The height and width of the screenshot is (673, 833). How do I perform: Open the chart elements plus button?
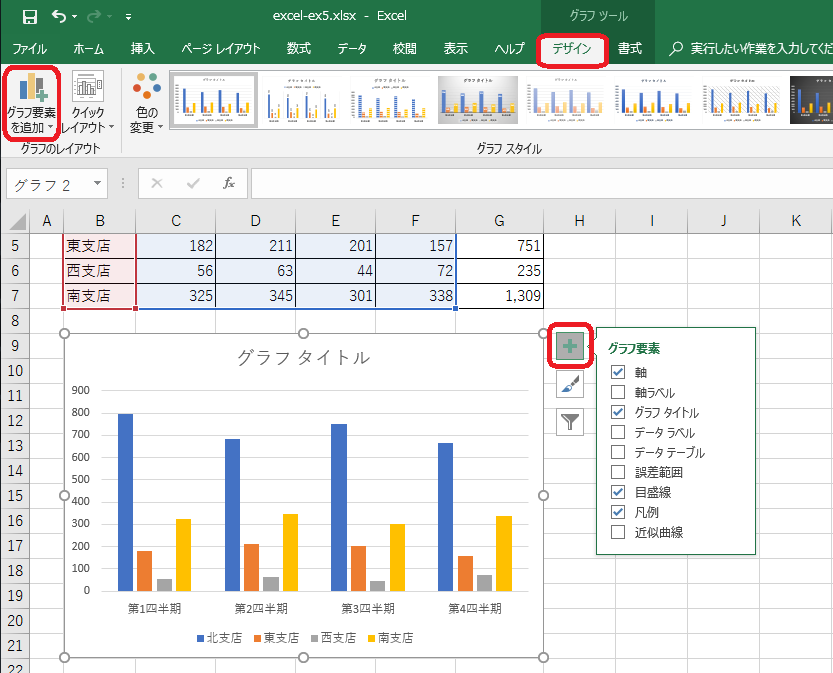570,346
